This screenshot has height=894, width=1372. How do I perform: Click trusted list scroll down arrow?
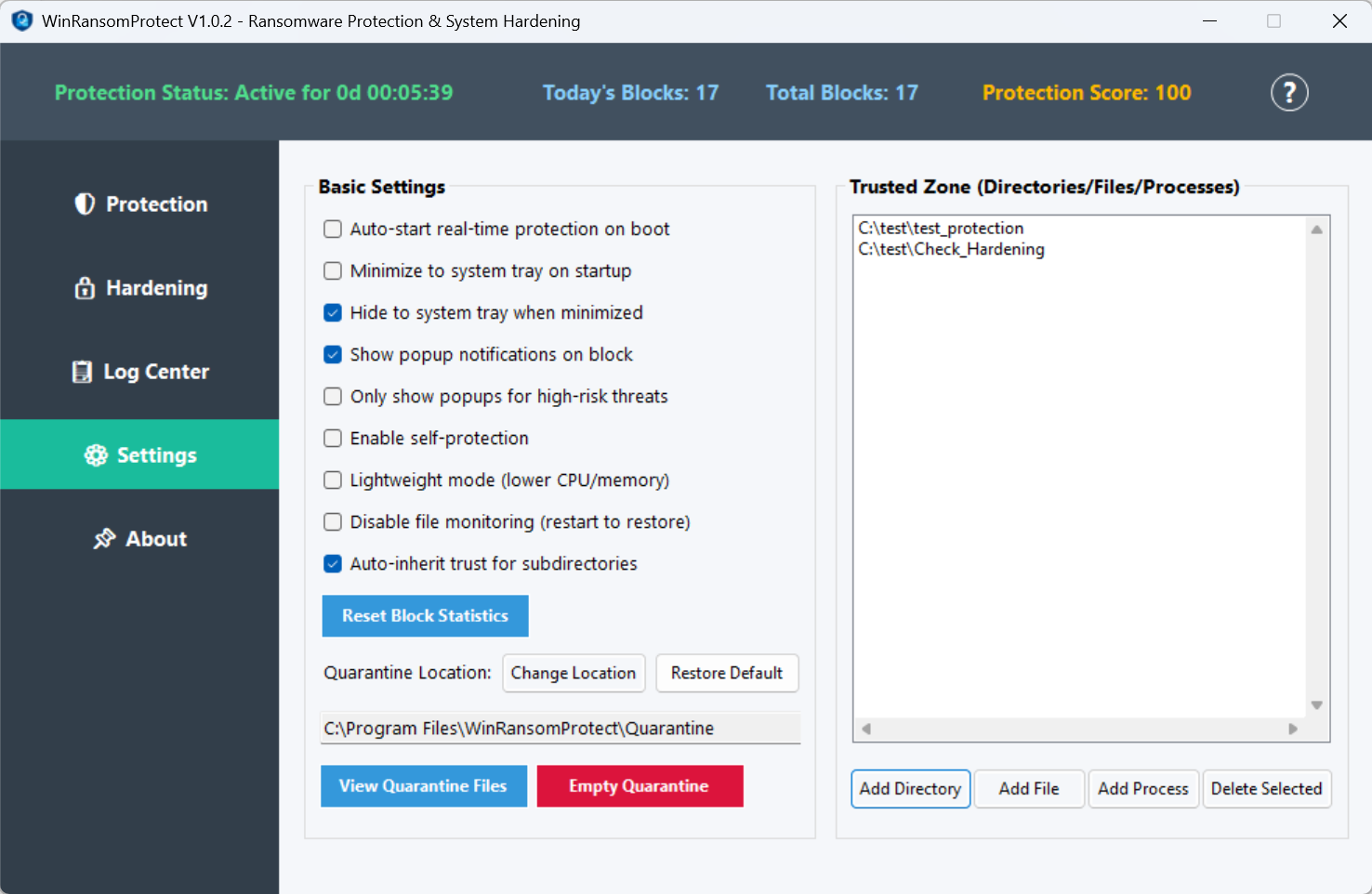tap(1316, 705)
